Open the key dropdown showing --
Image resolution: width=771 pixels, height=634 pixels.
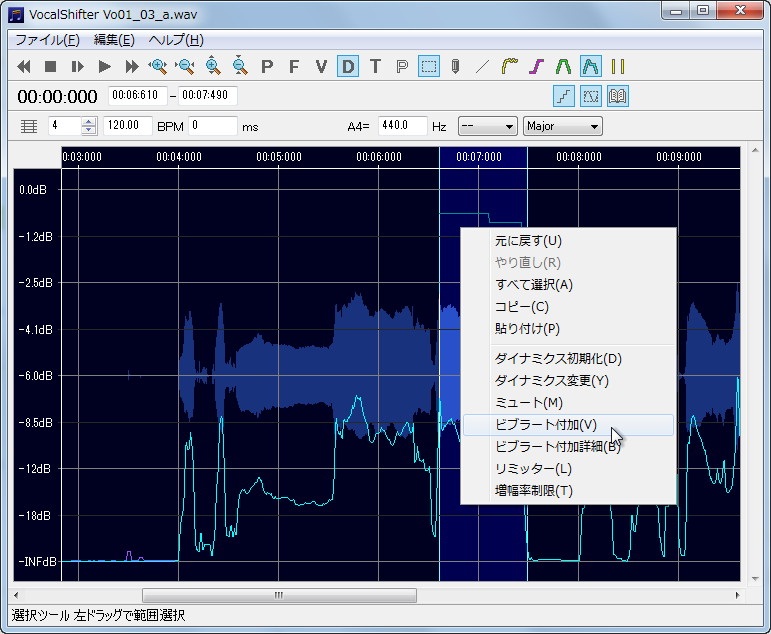tap(487, 126)
